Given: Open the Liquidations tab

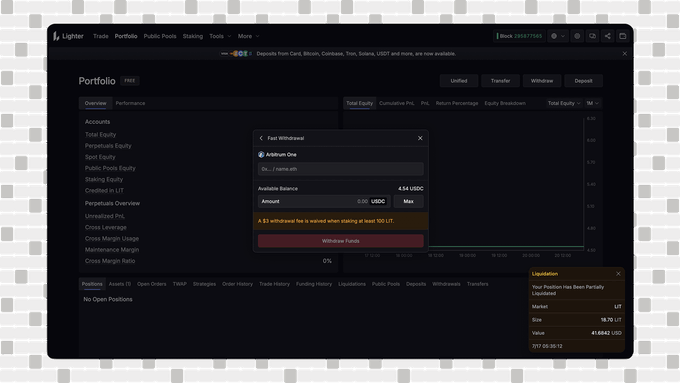Looking at the screenshot, I should coord(352,284).
